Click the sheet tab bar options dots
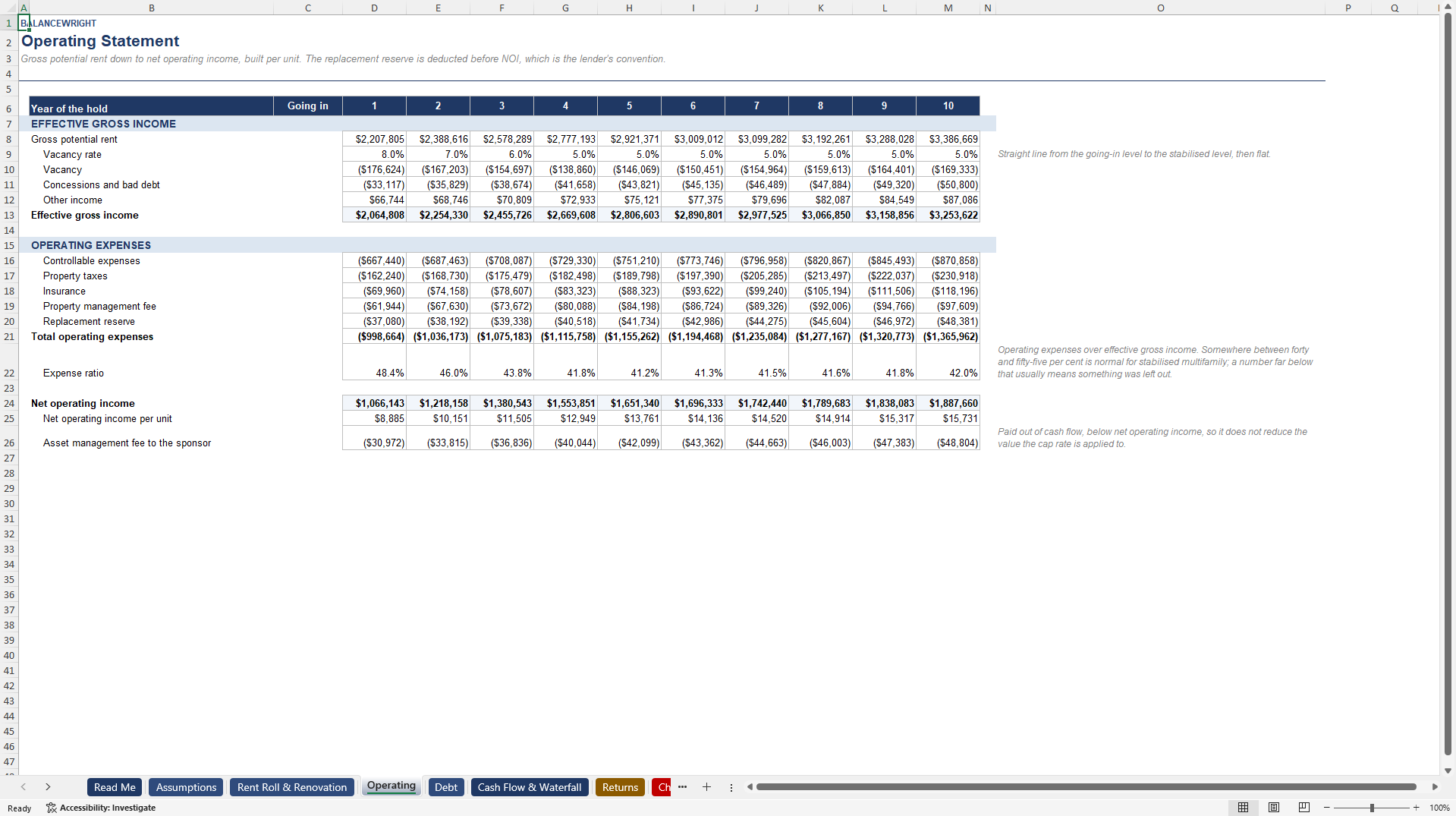 731,787
